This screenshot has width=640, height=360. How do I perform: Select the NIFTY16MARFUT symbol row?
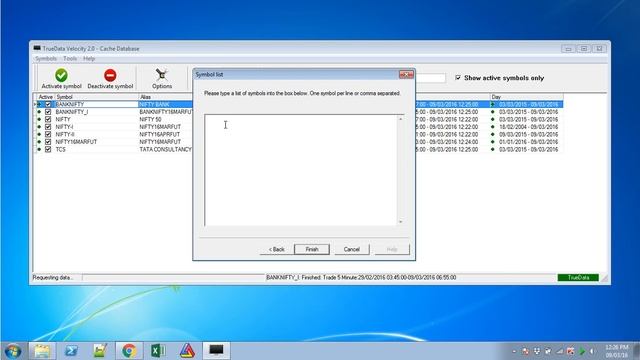(x=76, y=142)
